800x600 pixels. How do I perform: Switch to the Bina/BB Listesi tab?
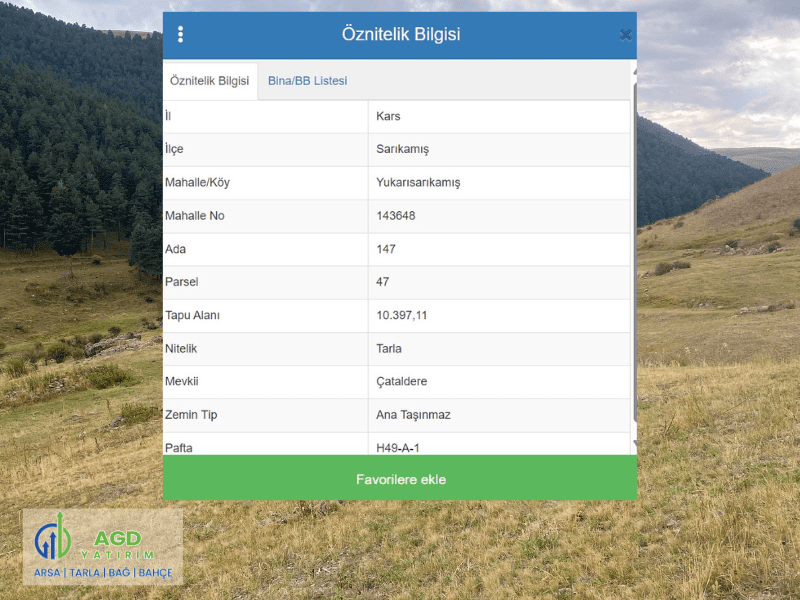tap(307, 81)
